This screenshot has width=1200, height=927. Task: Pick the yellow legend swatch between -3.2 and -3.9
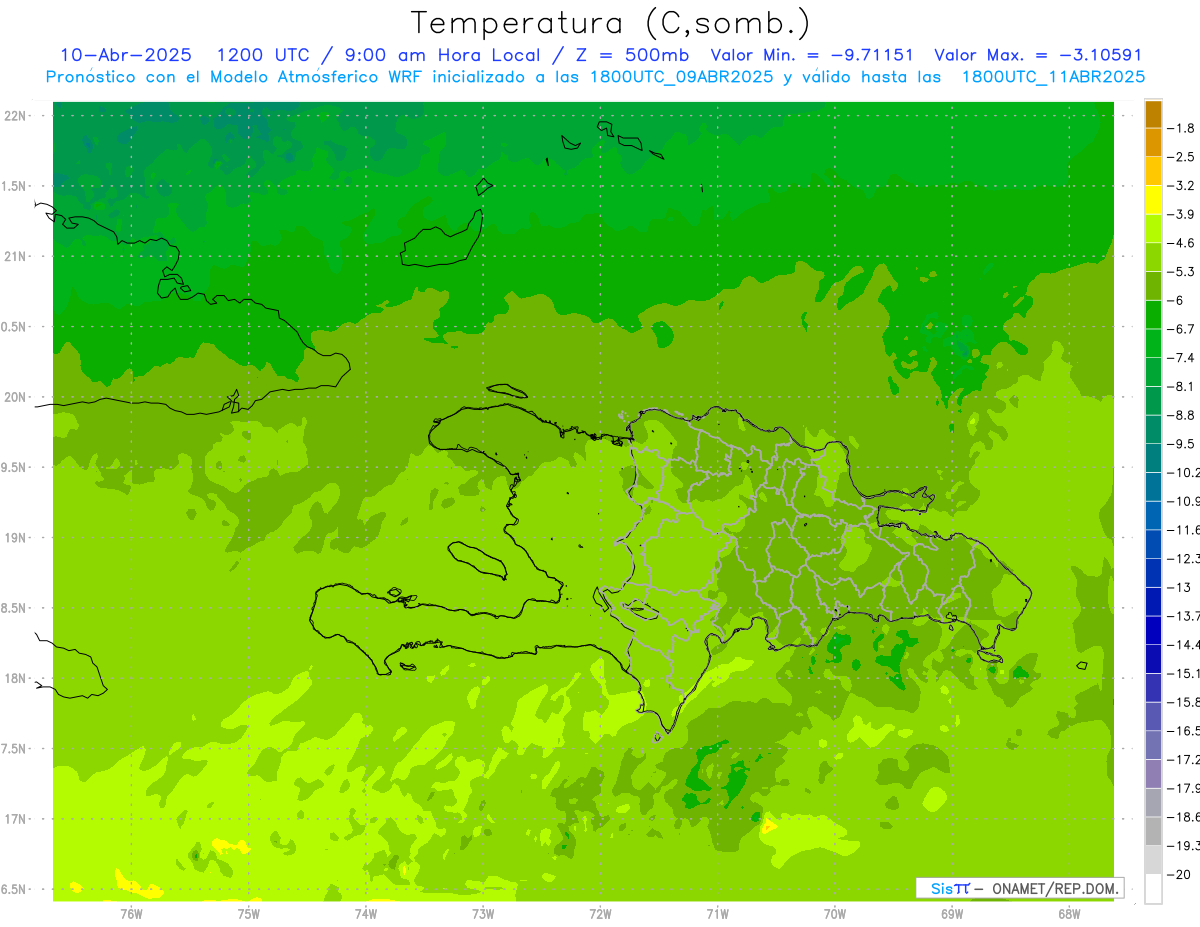point(1153,200)
